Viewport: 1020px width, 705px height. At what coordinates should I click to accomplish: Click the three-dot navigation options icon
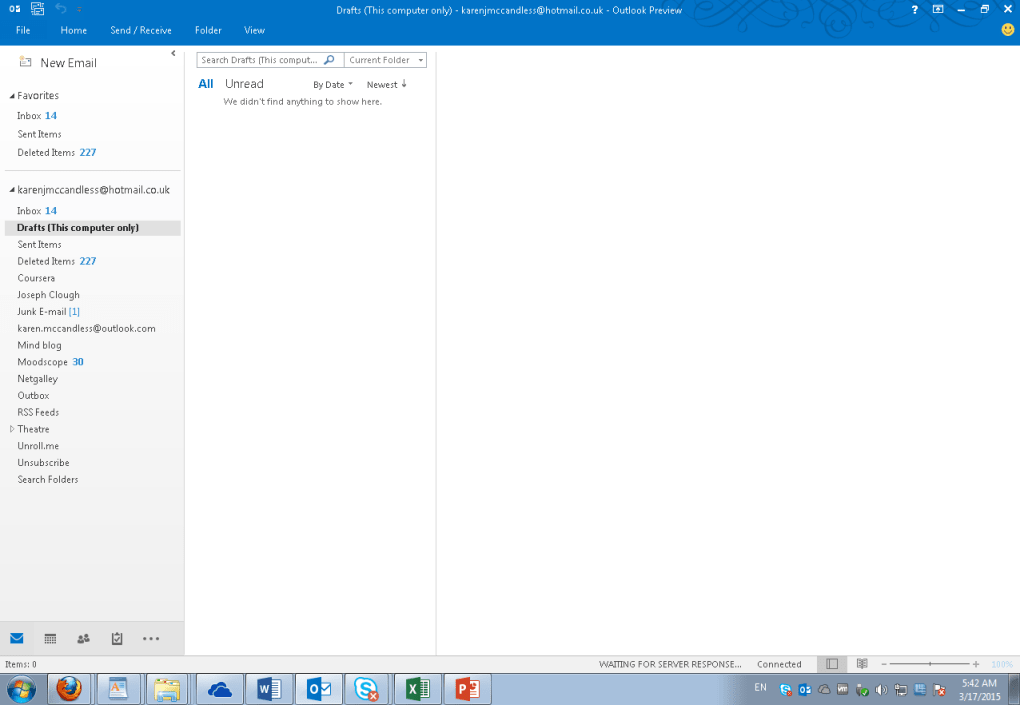point(151,638)
